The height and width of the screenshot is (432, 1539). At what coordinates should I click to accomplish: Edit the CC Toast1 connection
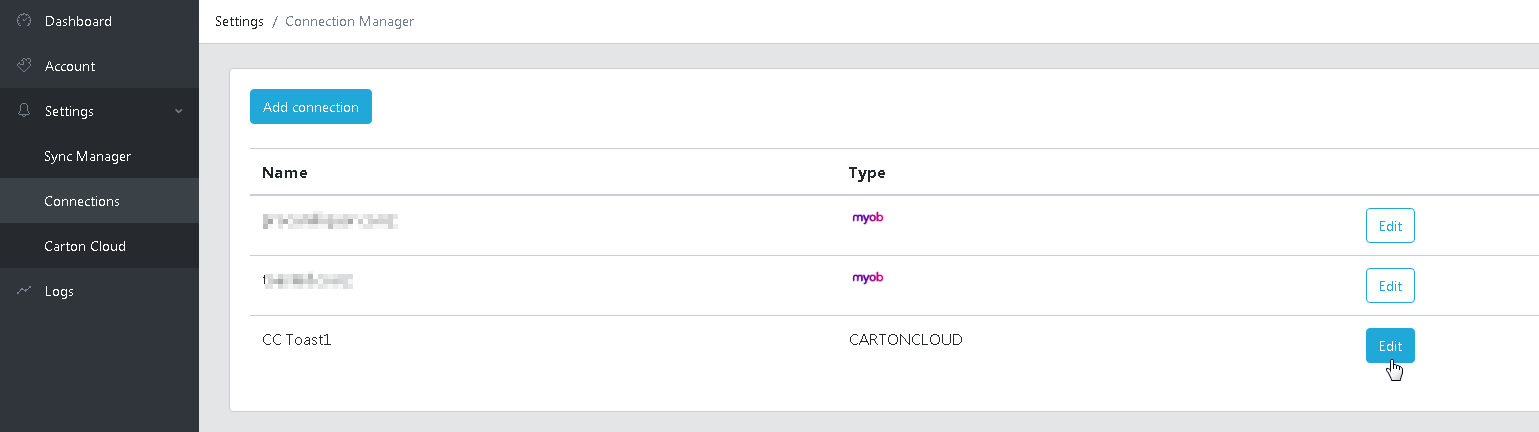(x=1390, y=346)
